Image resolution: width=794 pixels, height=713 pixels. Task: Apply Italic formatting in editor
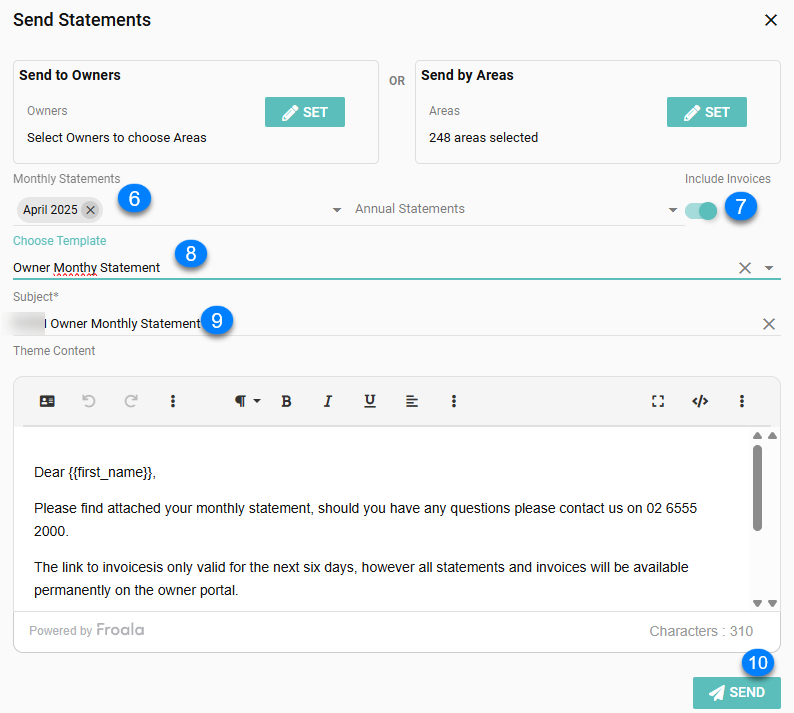327,401
